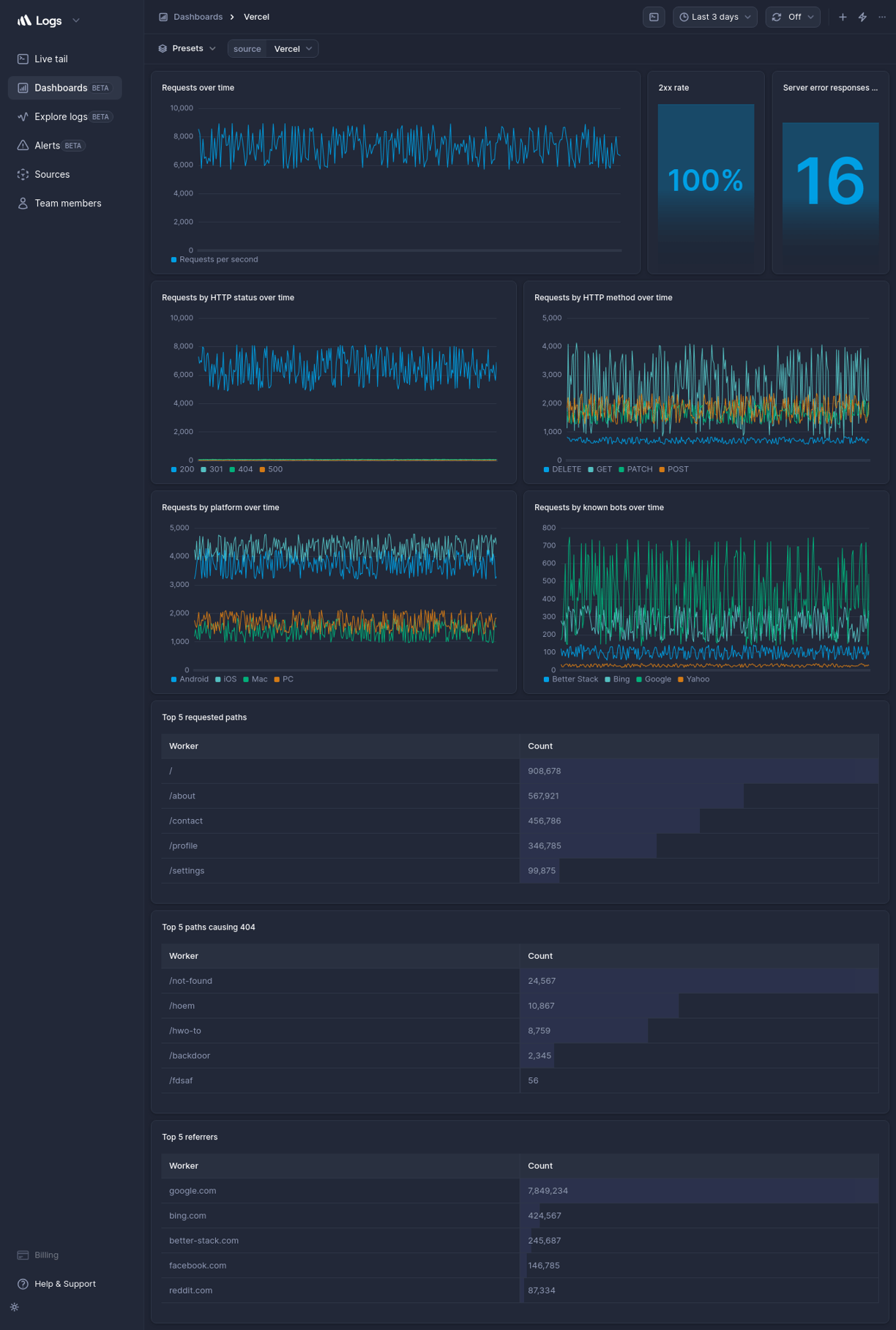Click the Server error responses 16 panel
The image size is (896, 1330).
pyautogui.click(x=830, y=173)
